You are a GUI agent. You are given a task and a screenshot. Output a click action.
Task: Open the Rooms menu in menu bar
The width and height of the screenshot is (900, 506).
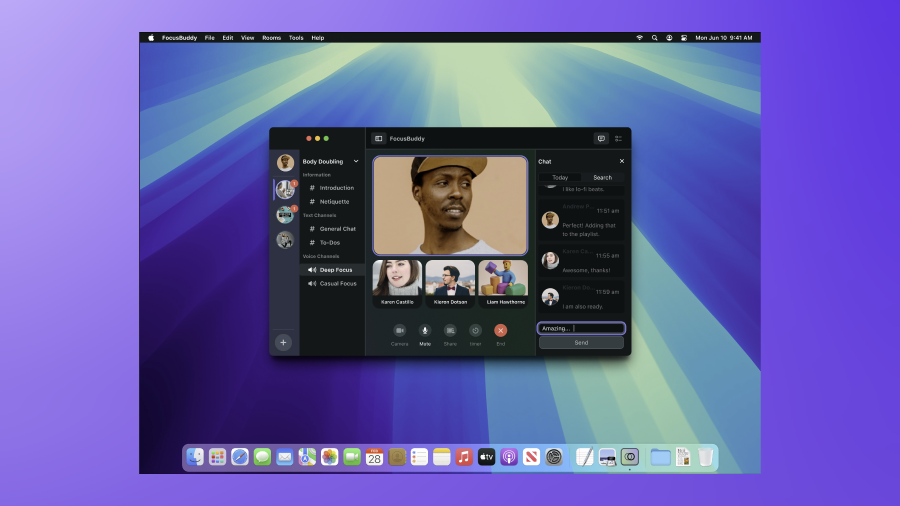tap(271, 38)
